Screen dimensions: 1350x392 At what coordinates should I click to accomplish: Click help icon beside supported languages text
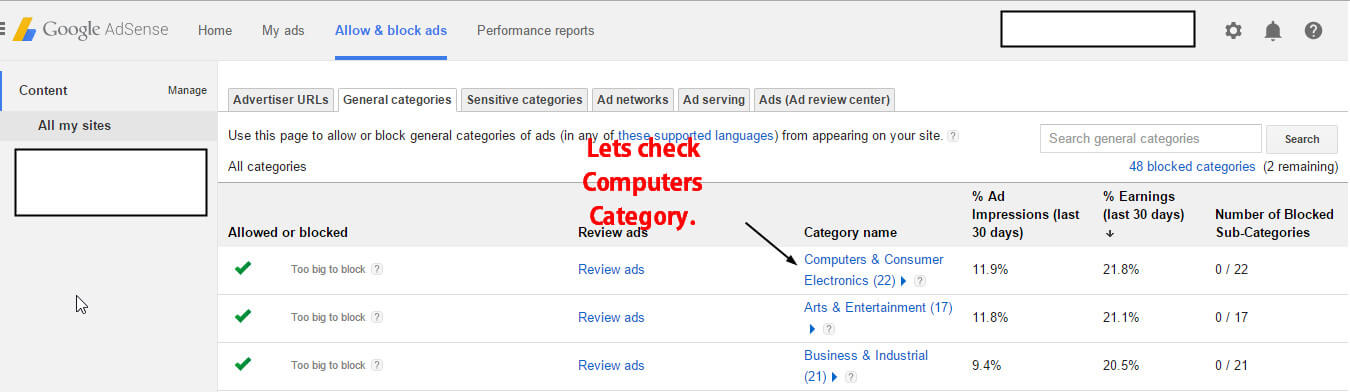[953, 136]
